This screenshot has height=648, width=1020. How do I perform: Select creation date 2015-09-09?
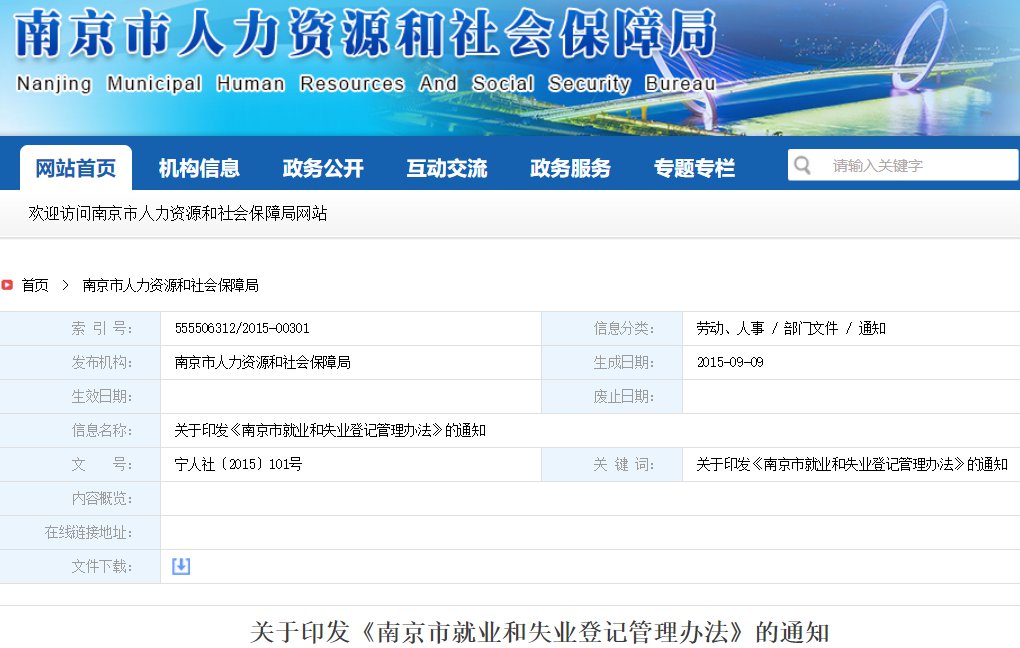coord(730,362)
